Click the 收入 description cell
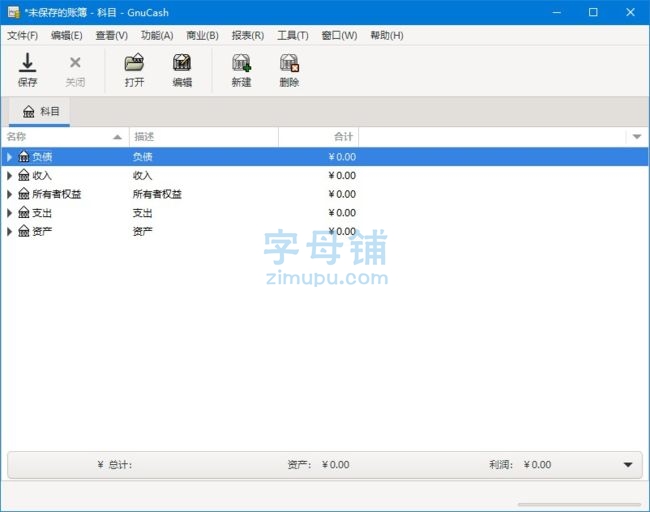Viewport: 650px width, 512px height. pos(143,175)
